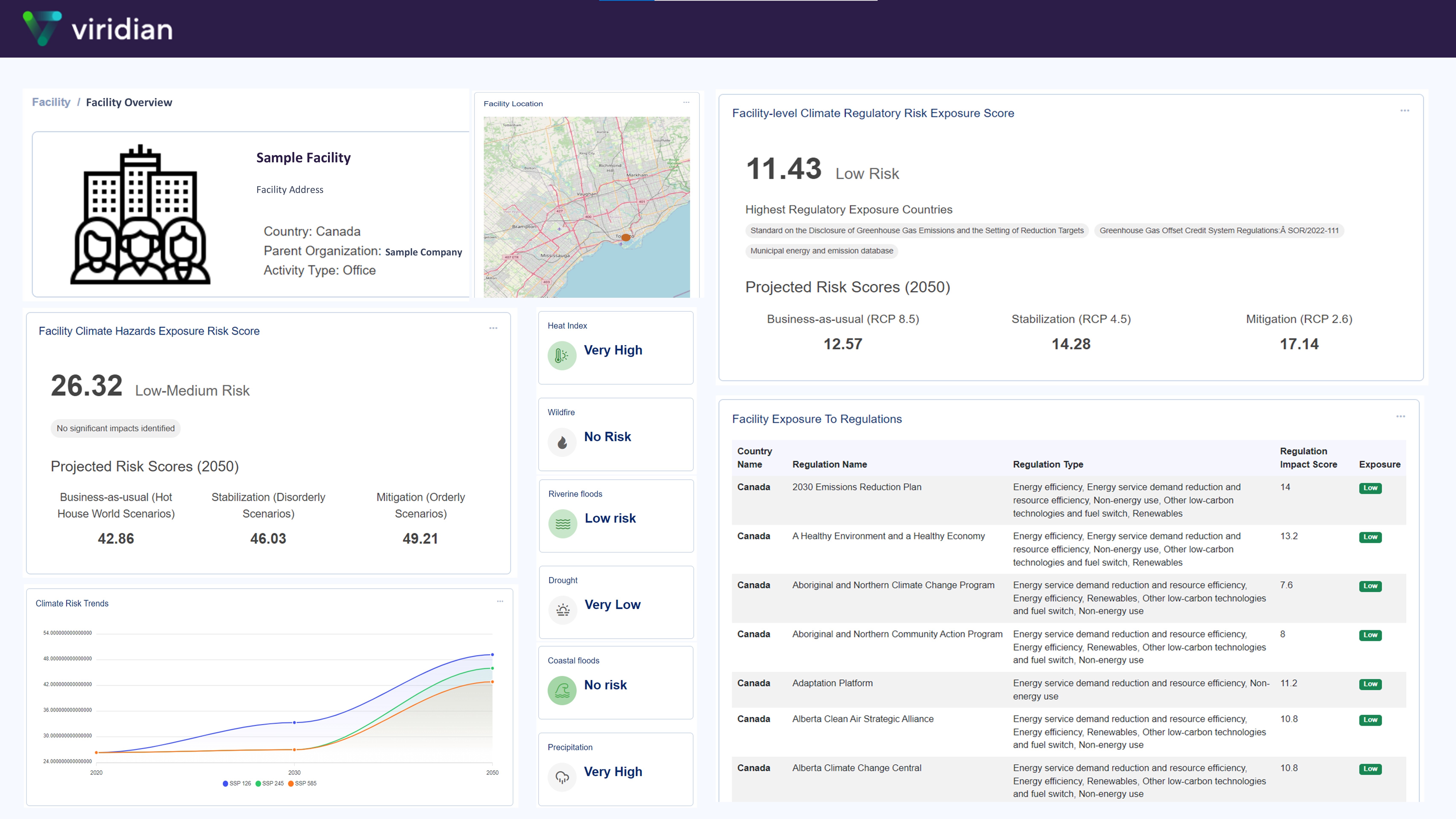This screenshot has width=1456, height=819.
Task: Click the 2030 point on SSP 126 line
Action: (x=295, y=722)
